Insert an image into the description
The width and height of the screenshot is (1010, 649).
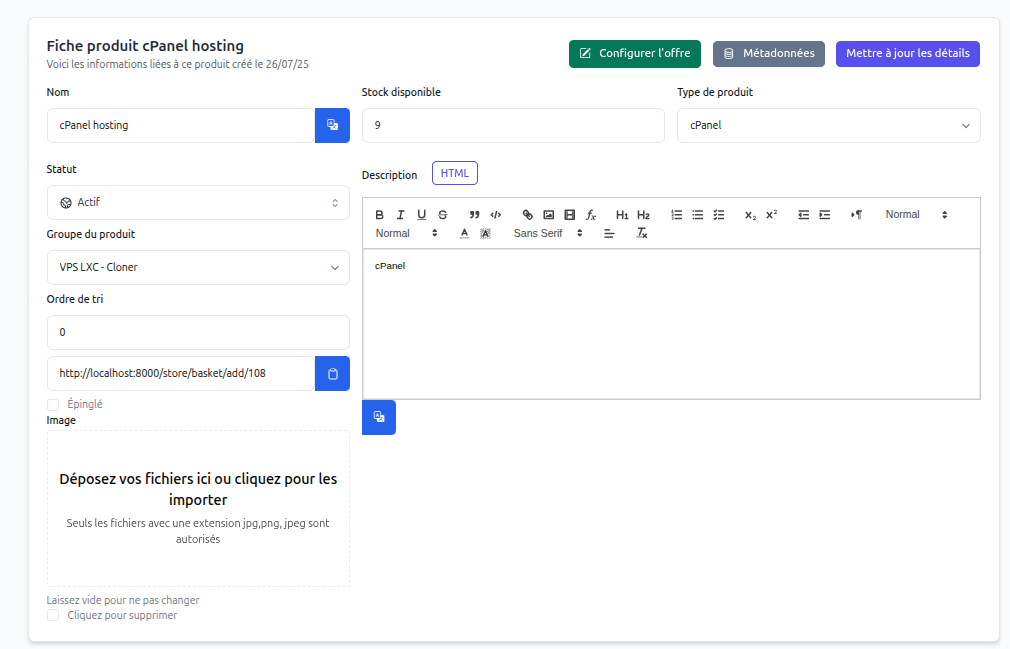click(548, 215)
